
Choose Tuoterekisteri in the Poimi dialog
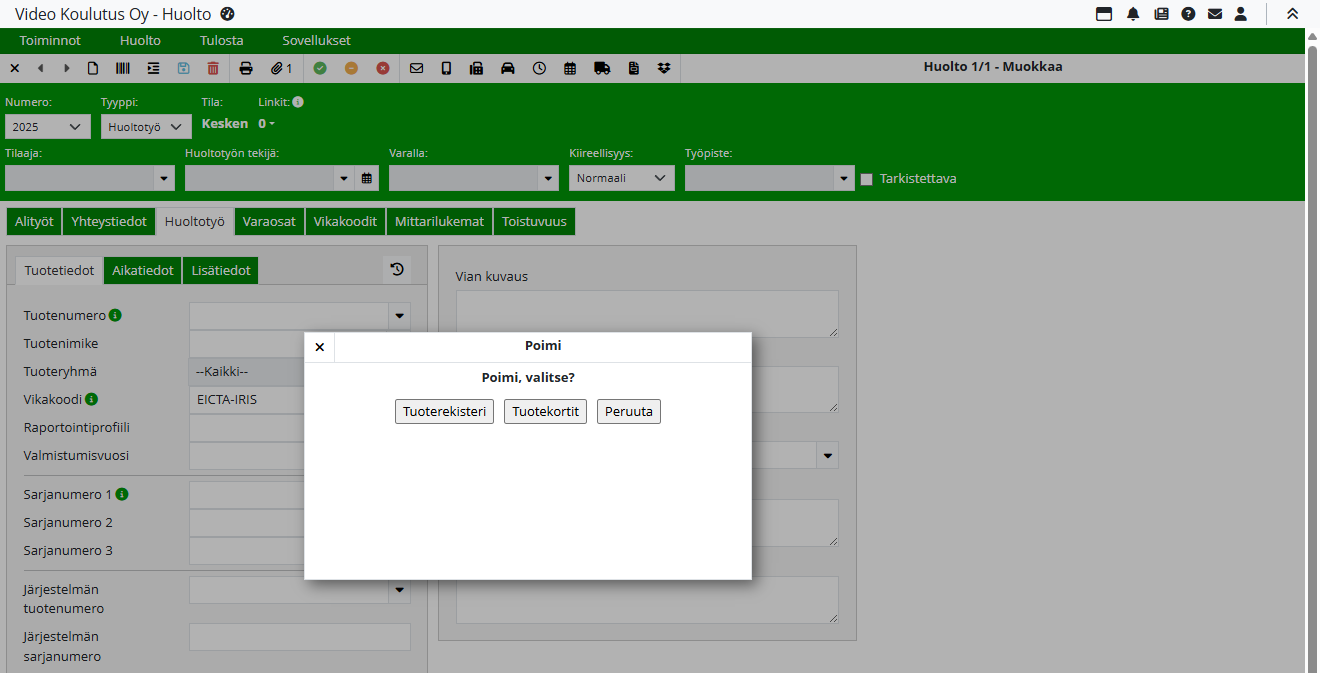(x=444, y=412)
